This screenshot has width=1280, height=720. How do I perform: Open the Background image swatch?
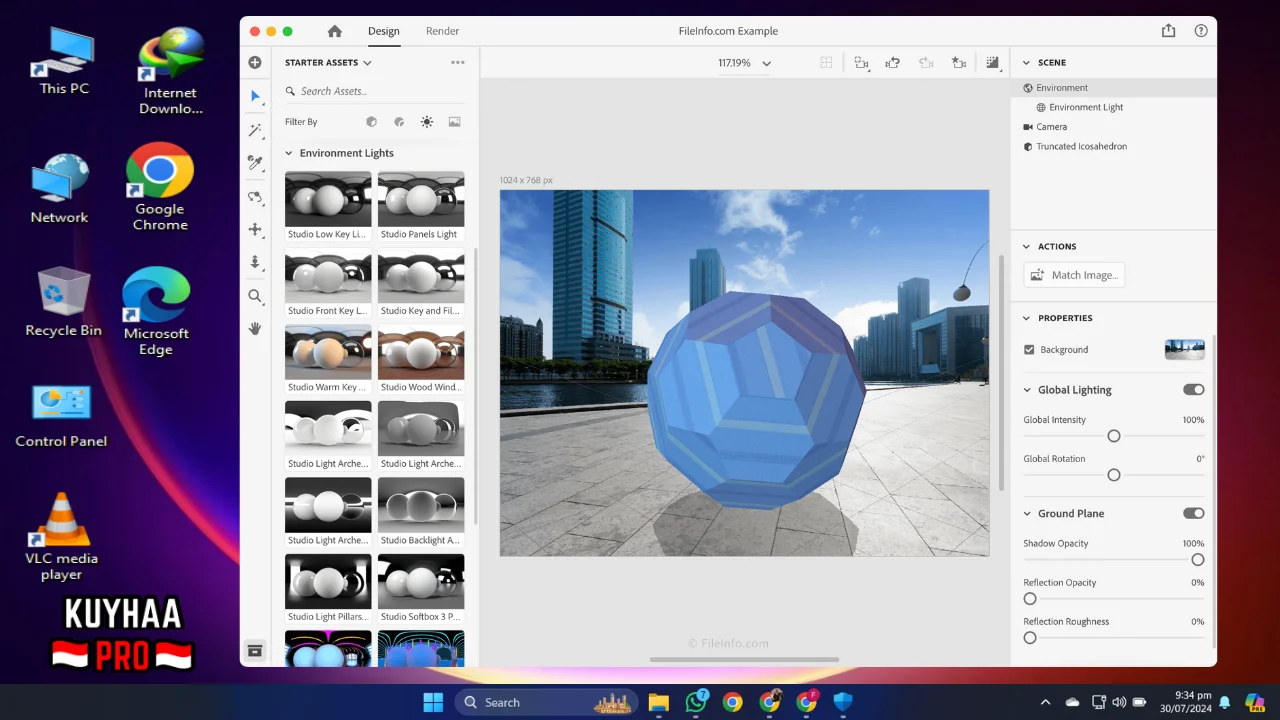tap(1184, 350)
